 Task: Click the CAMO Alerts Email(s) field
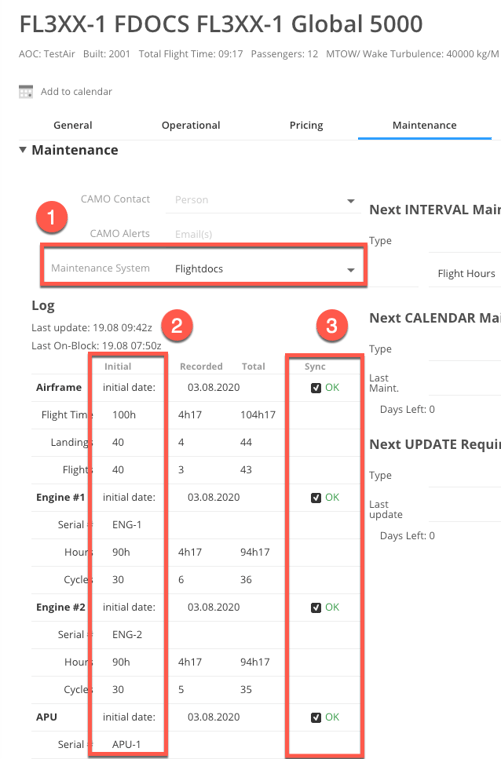click(261, 234)
